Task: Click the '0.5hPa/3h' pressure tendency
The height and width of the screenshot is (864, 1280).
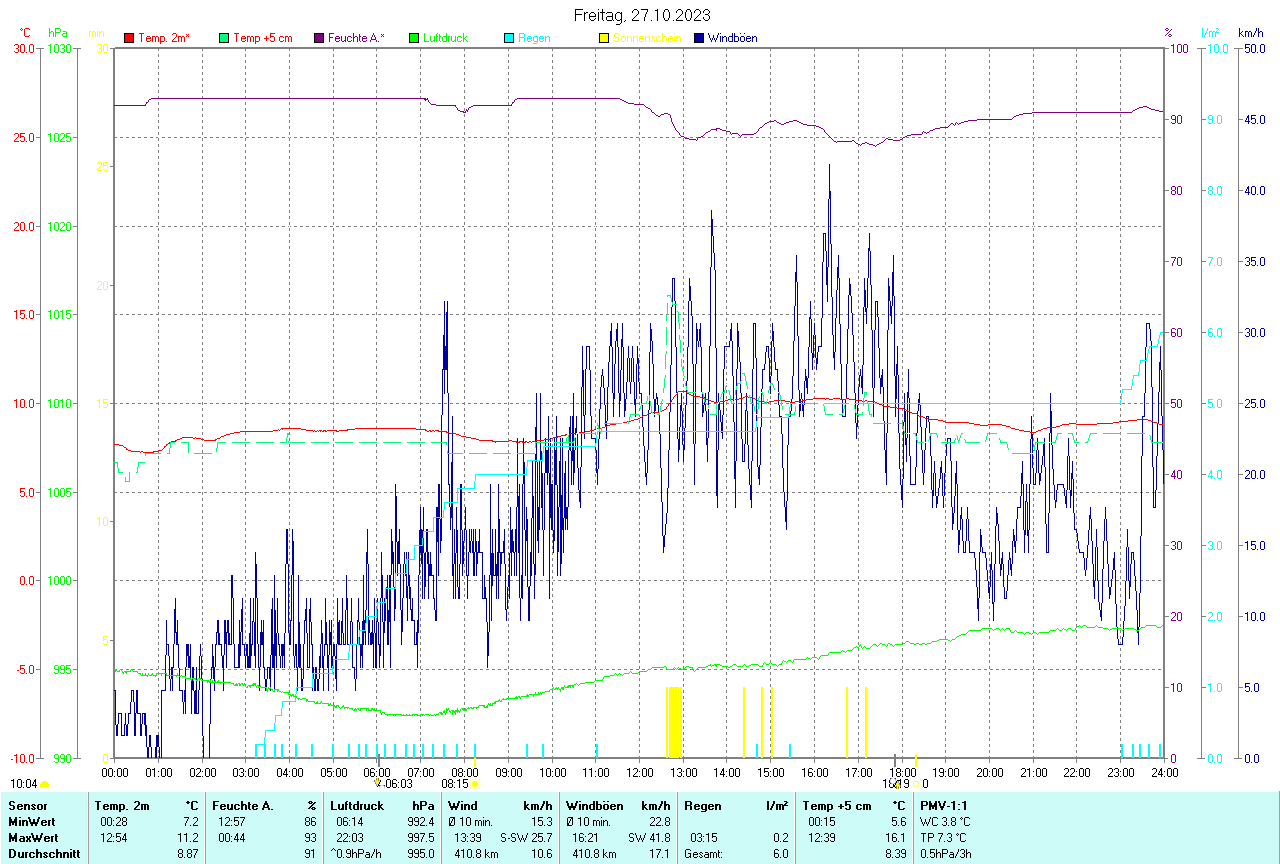Action: click(946, 854)
